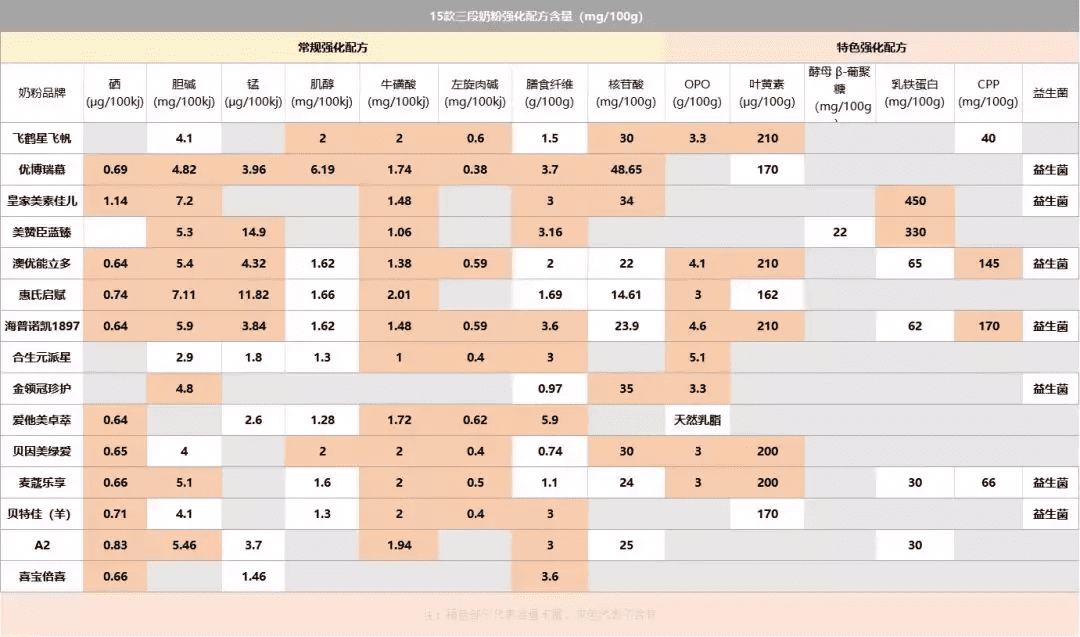Image resolution: width=1080 pixels, height=637 pixels.
Task: Click the 170 CPP value for 海普诺凯1897
Action: [x=988, y=326]
